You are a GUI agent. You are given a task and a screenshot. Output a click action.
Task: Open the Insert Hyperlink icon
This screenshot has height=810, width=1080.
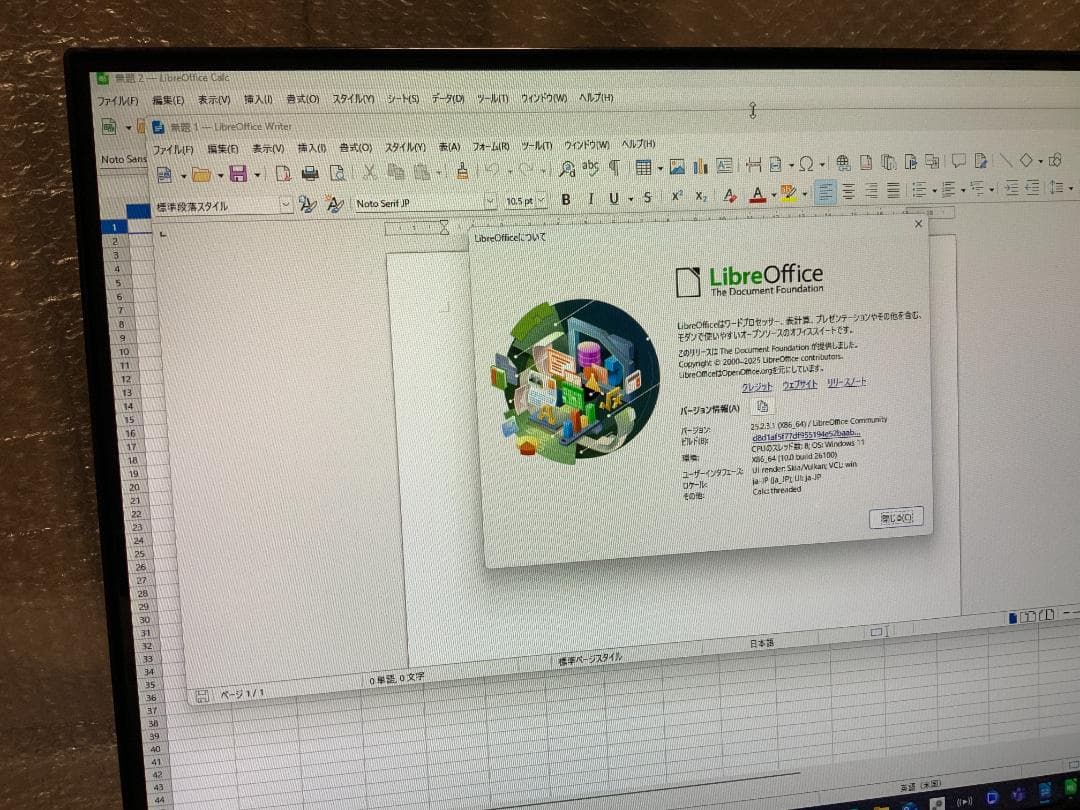coord(842,161)
